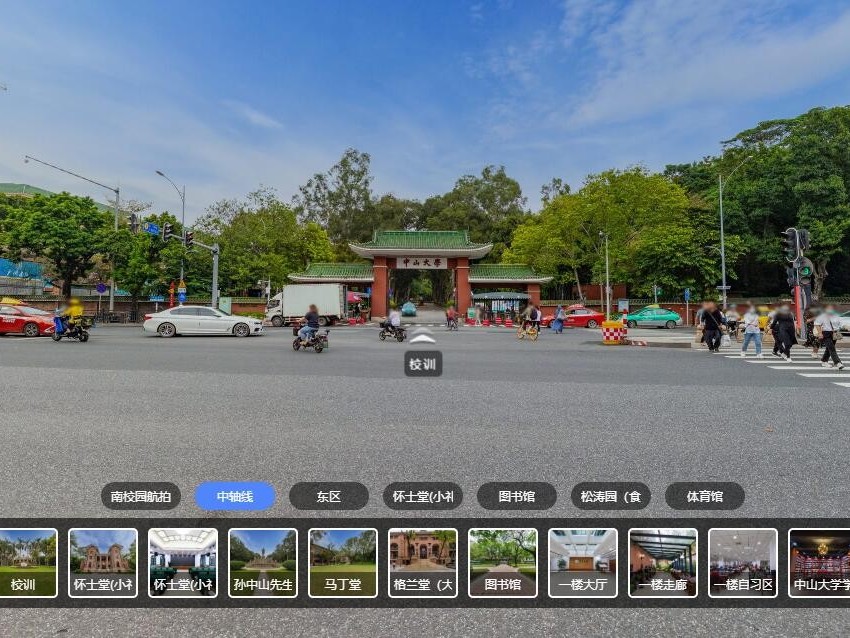This screenshot has height=638, width=850.
Task: Open the 松涛园（食 category tab
Action: (611, 496)
